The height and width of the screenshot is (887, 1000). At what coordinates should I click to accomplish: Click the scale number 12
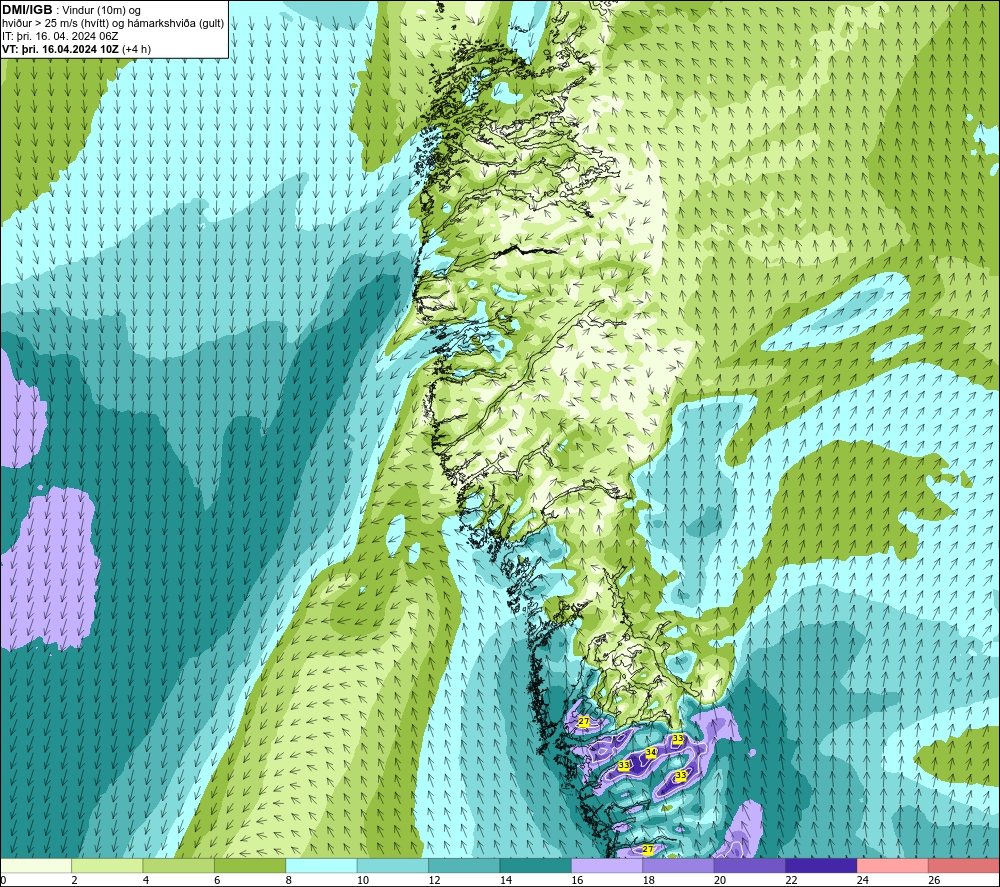[434, 880]
